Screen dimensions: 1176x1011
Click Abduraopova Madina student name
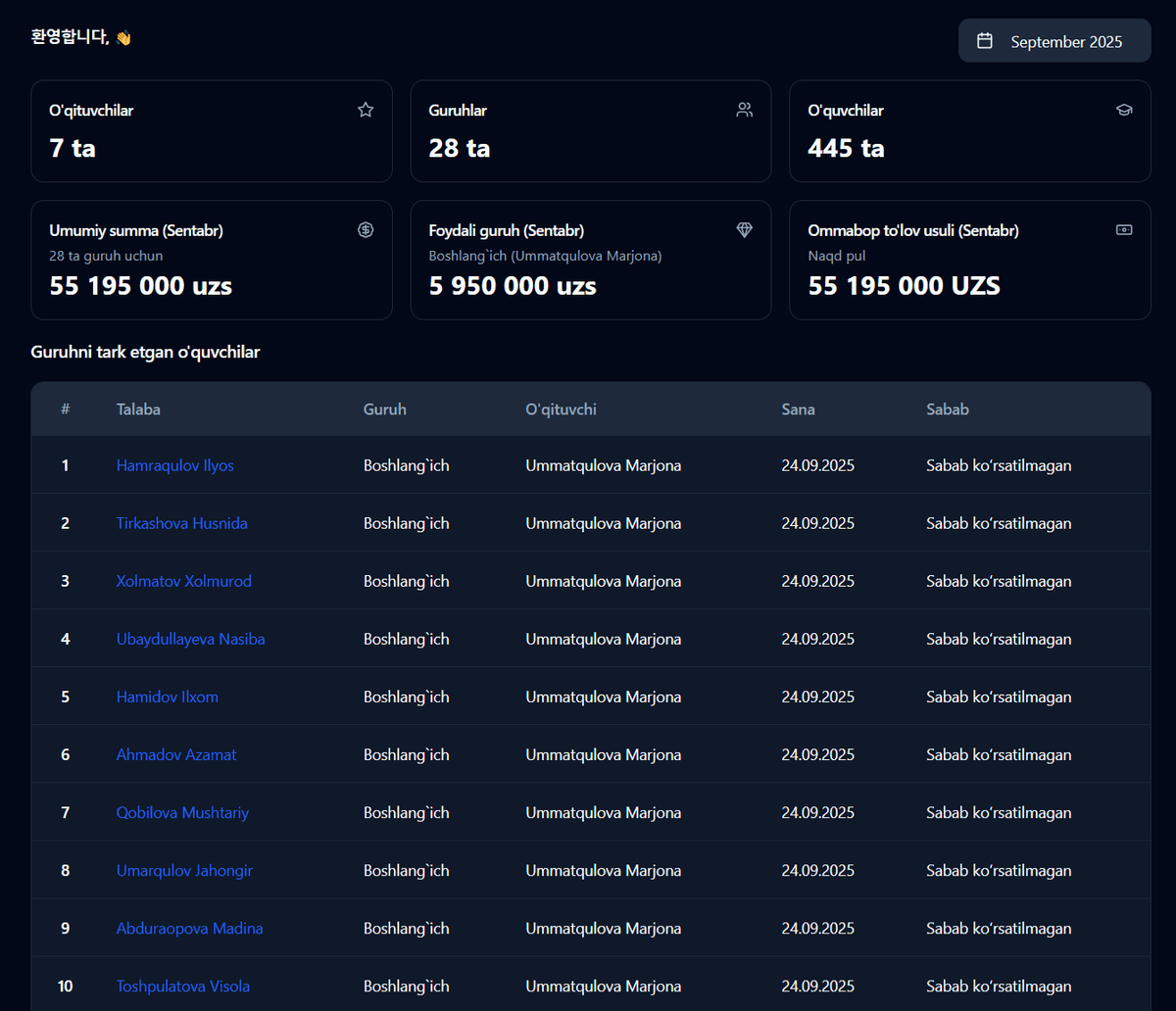coord(190,928)
